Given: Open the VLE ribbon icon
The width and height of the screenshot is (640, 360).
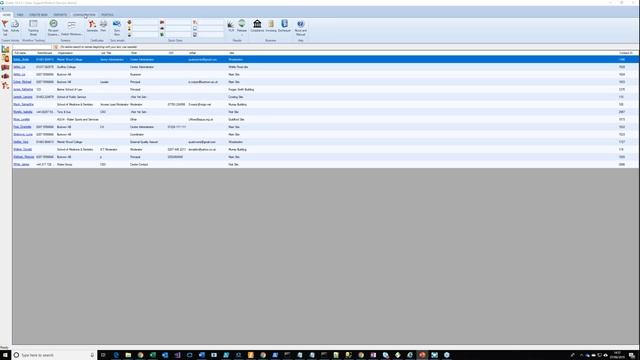Looking at the screenshot, I should [x=231, y=26].
